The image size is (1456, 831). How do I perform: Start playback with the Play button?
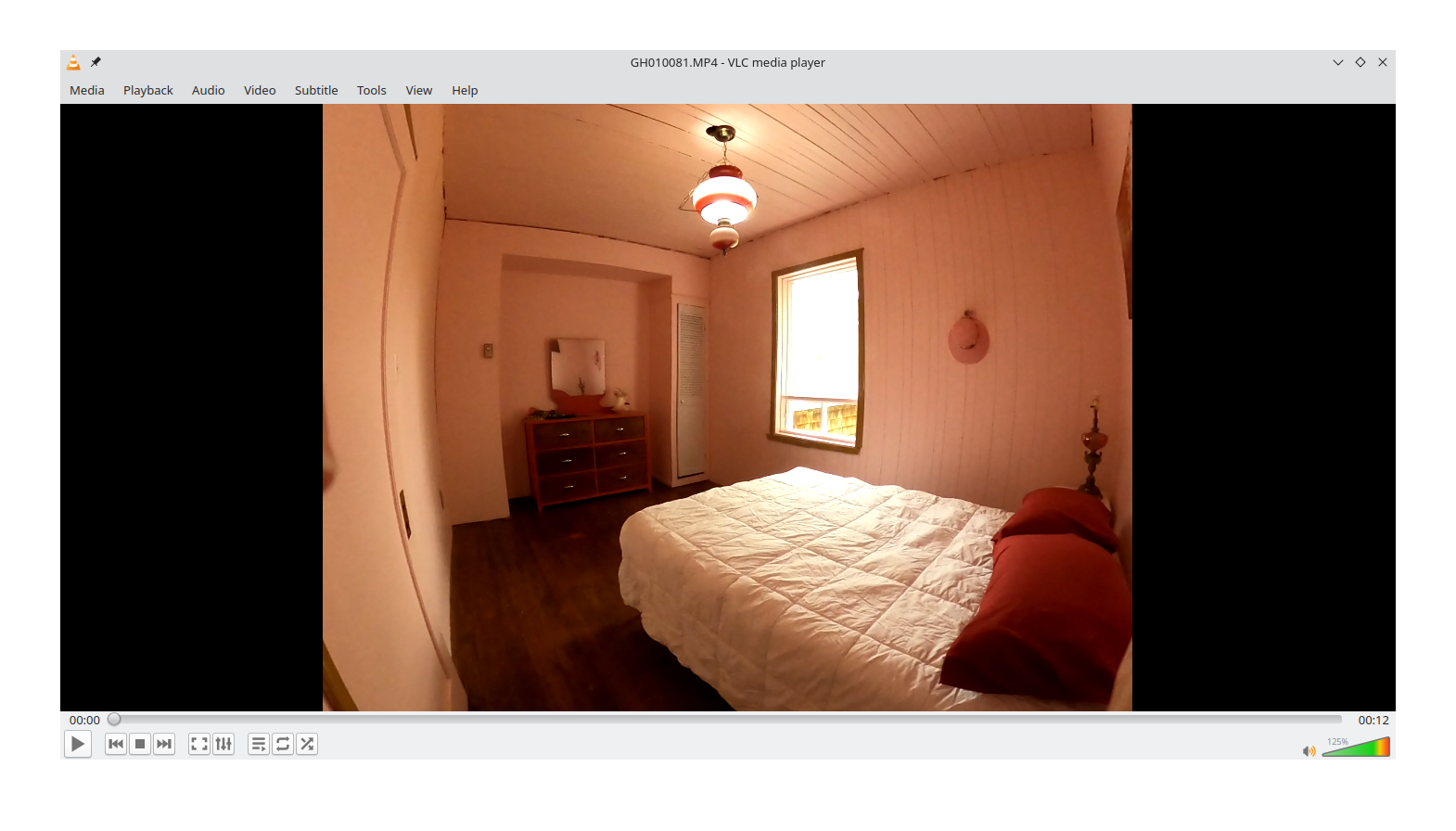point(78,744)
